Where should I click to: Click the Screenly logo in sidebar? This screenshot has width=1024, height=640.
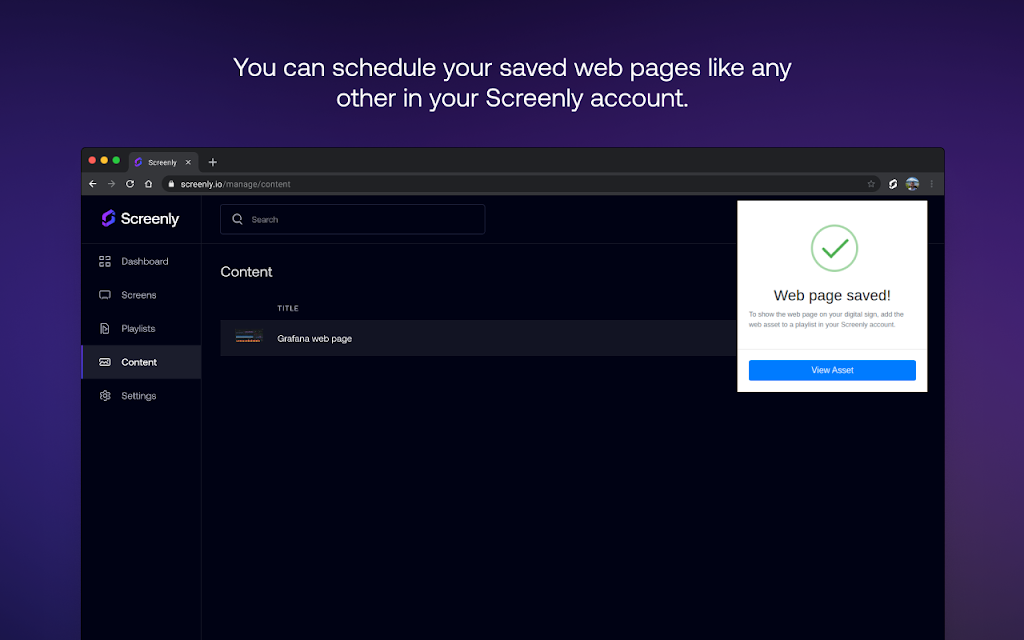point(140,218)
